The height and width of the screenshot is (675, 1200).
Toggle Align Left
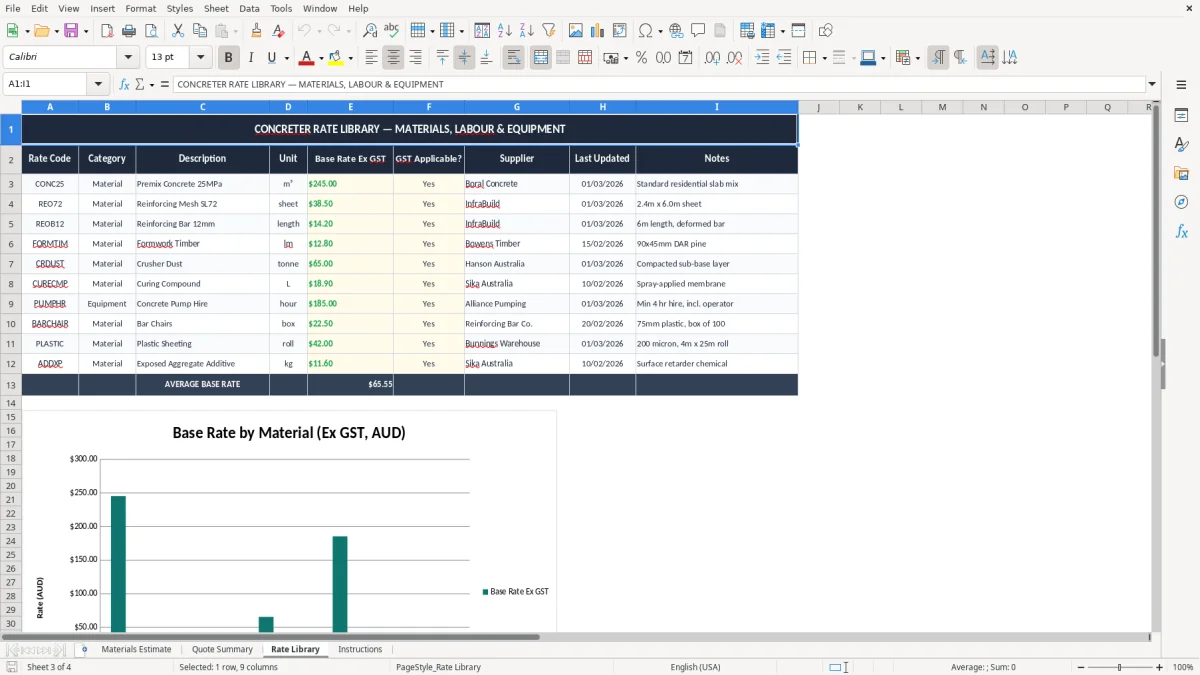[371, 58]
